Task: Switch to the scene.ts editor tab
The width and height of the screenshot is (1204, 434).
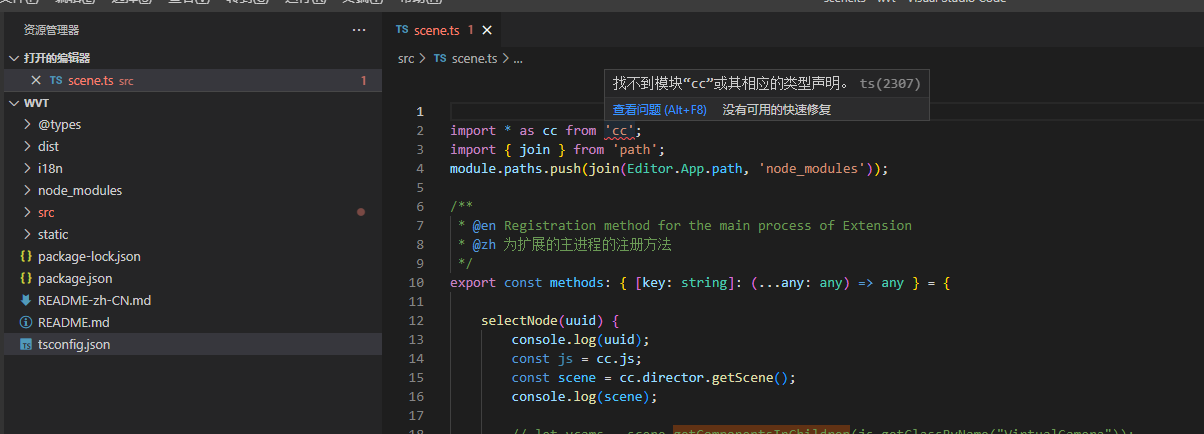Action: pos(437,30)
